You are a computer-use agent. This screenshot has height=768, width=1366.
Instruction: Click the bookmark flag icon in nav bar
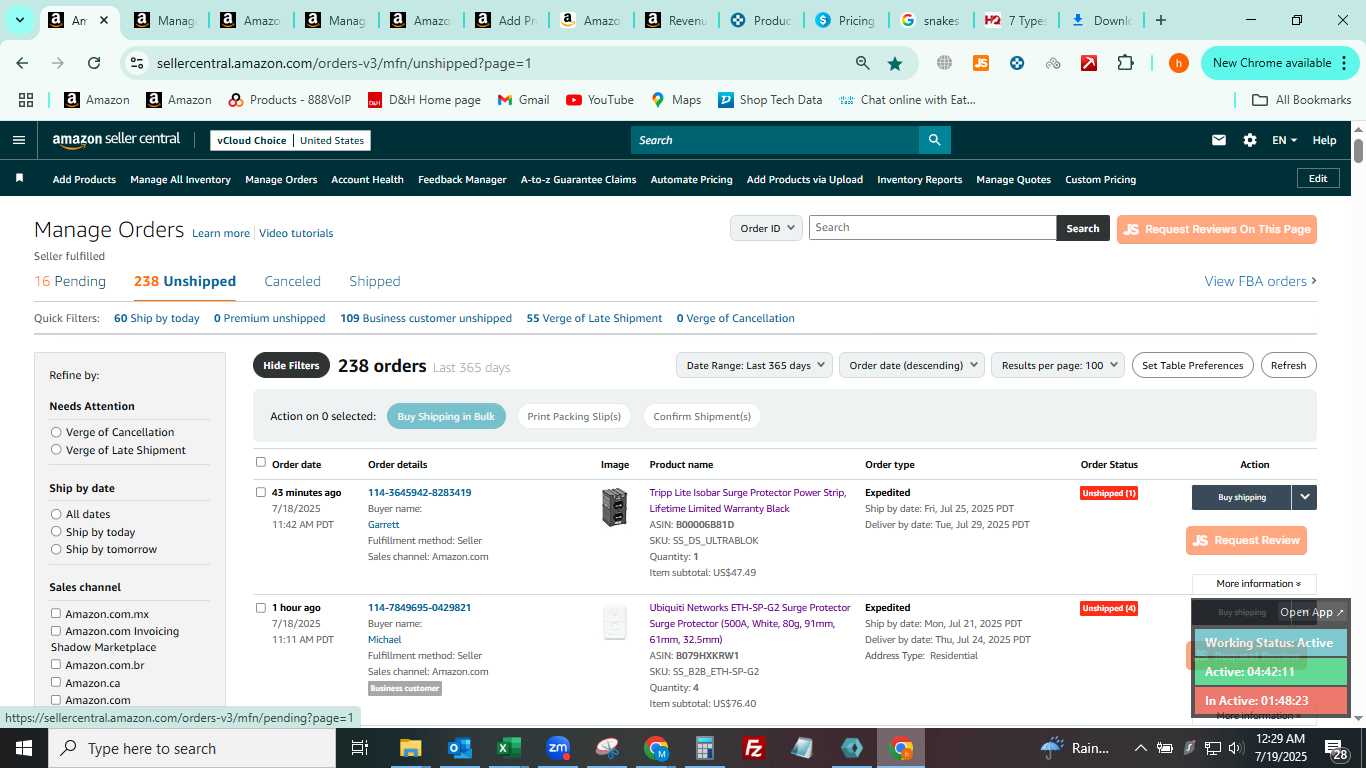(x=19, y=179)
